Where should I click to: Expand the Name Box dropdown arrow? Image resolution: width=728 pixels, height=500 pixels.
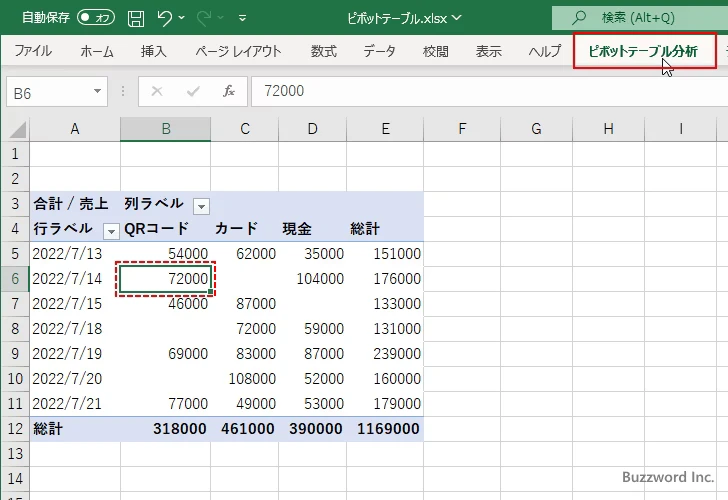click(x=98, y=91)
